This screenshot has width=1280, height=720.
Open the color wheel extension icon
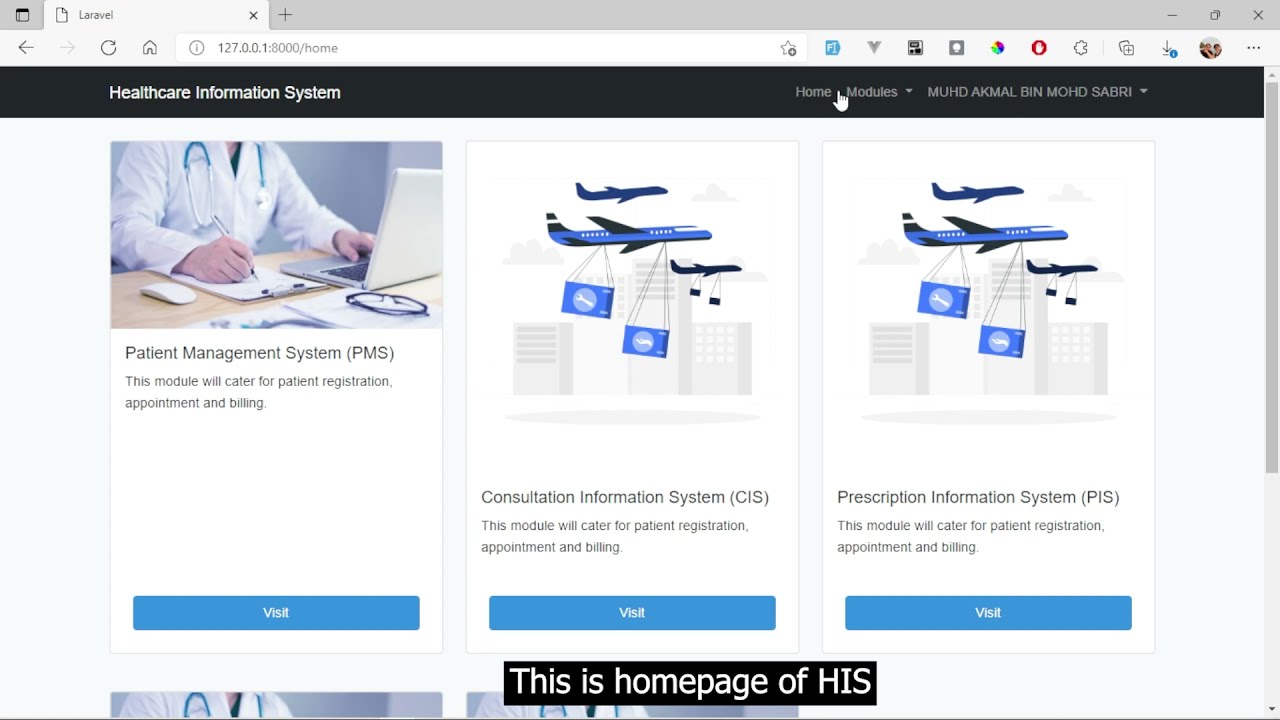997,48
